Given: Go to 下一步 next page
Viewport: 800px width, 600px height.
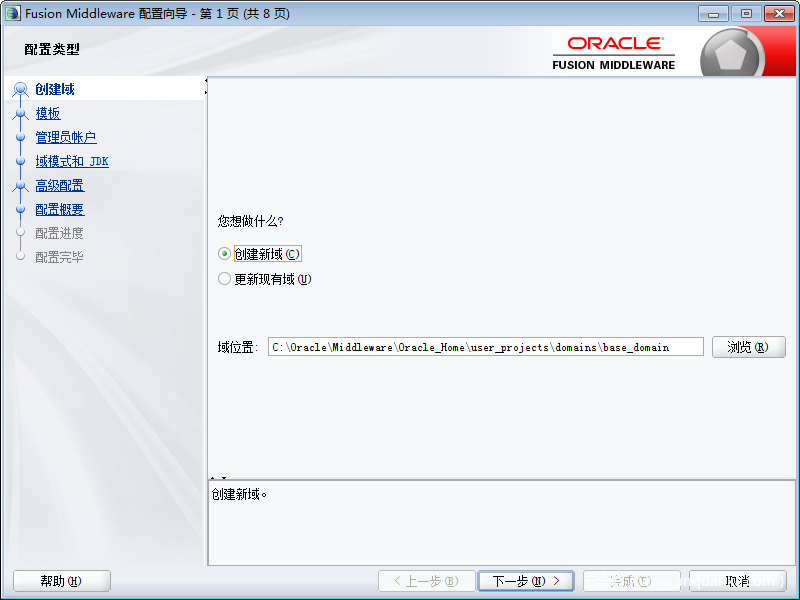Looking at the screenshot, I should [526, 581].
